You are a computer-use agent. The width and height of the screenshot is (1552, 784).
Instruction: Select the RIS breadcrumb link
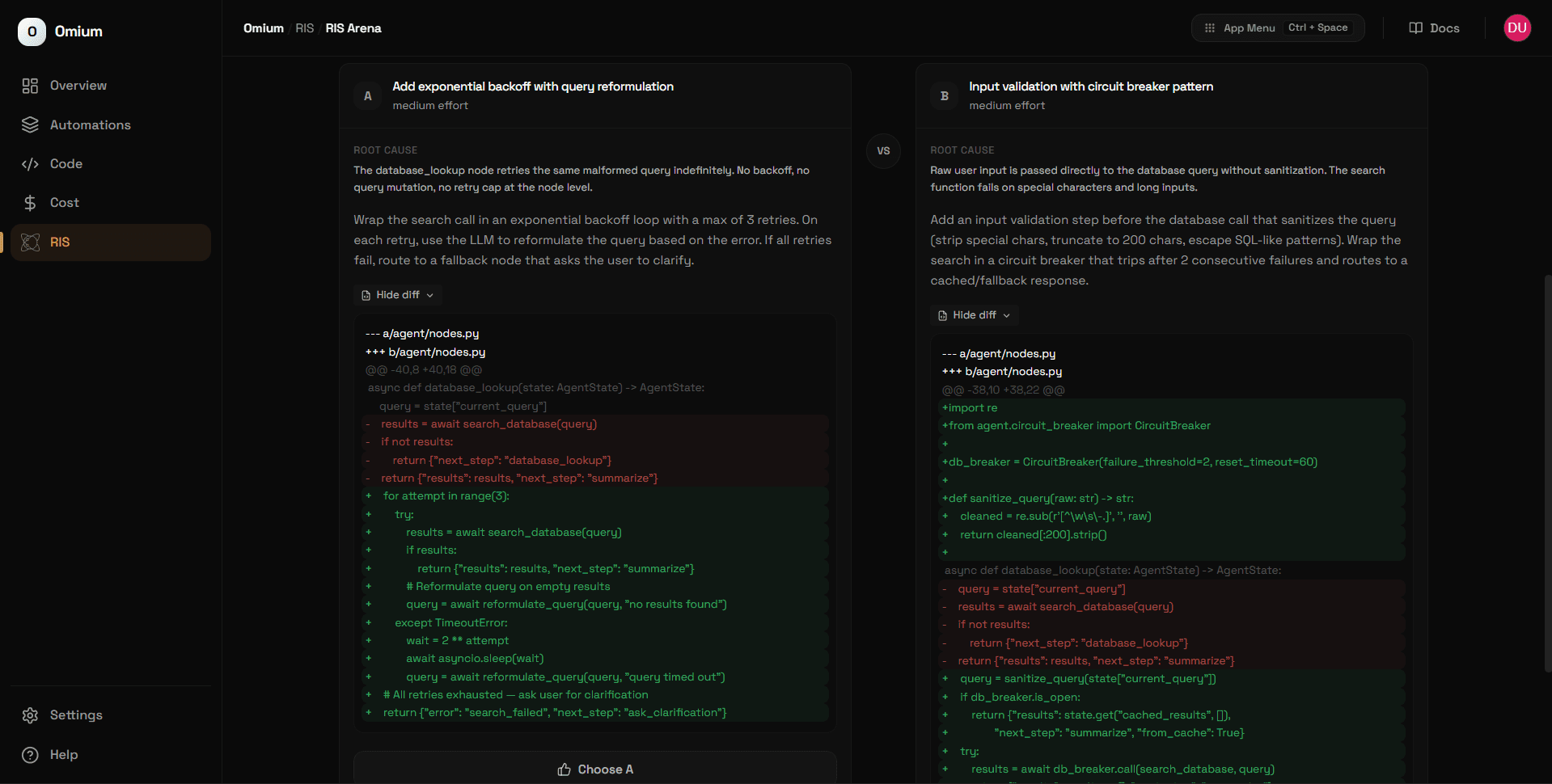(305, 27)
